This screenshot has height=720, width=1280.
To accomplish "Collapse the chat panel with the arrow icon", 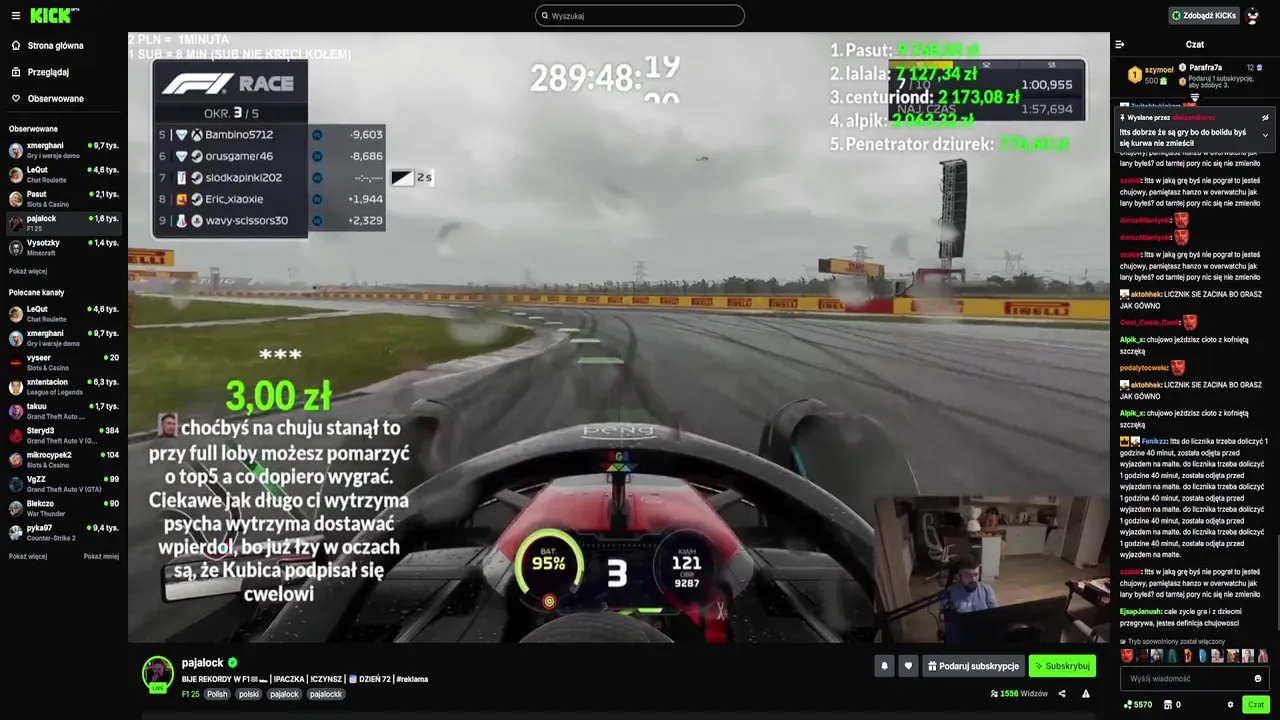I will [x=1120, y=44].
